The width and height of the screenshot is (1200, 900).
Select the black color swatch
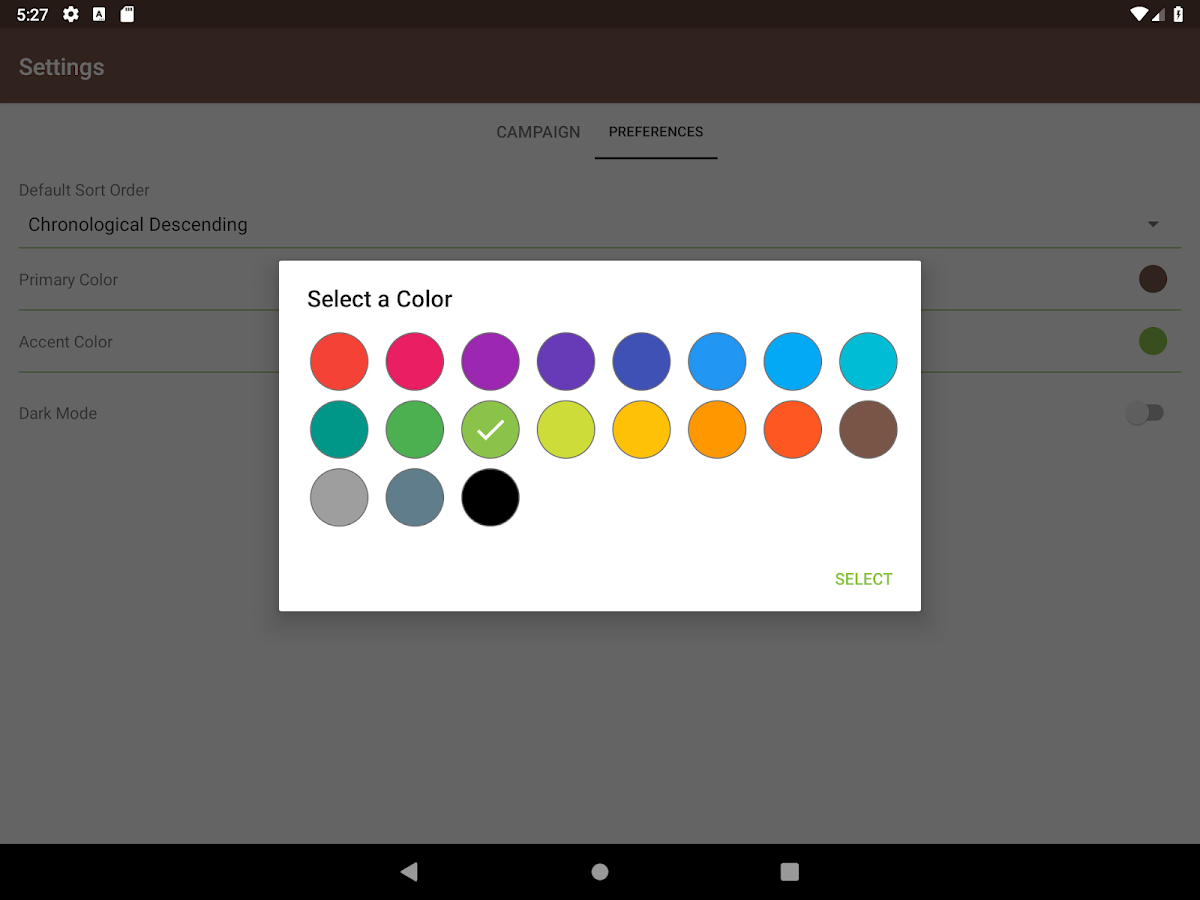point(490,497)
